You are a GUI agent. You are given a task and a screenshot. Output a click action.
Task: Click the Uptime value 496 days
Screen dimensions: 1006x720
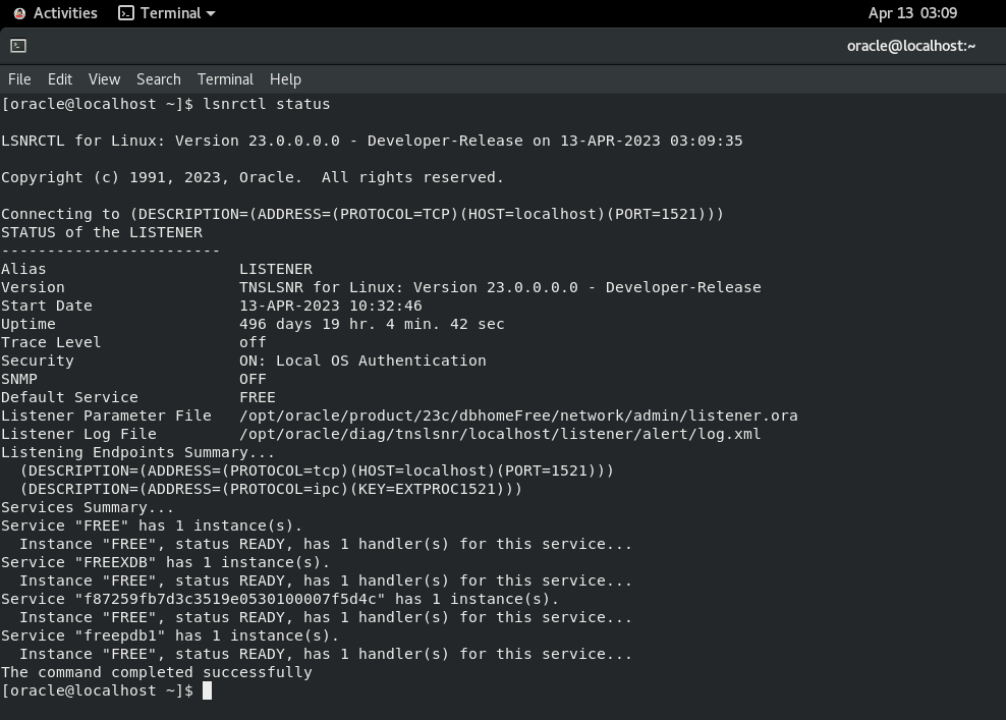[x=371, y=324]
